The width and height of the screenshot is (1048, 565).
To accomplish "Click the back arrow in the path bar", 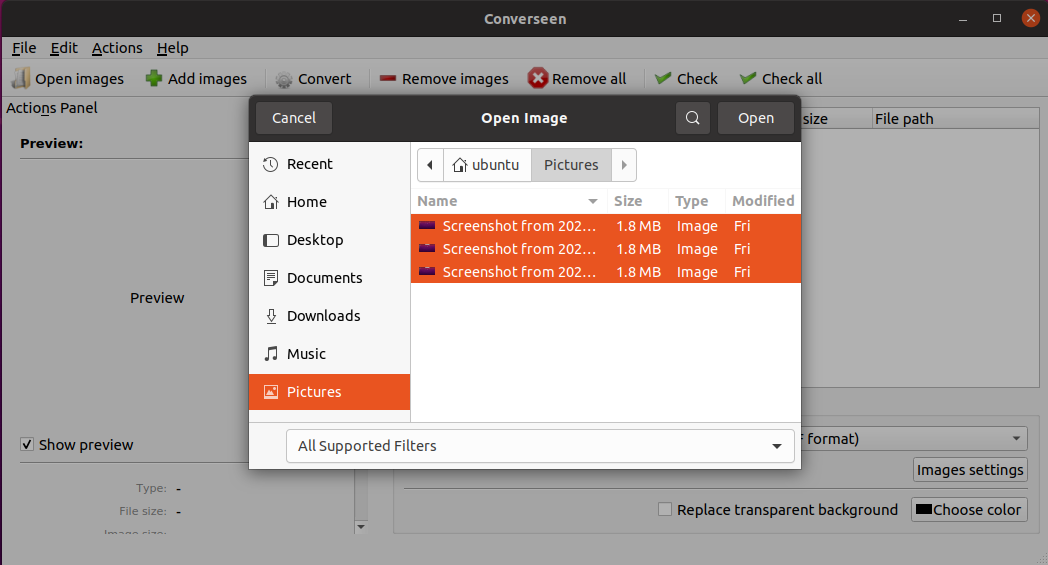I will [x=430, y=165].
